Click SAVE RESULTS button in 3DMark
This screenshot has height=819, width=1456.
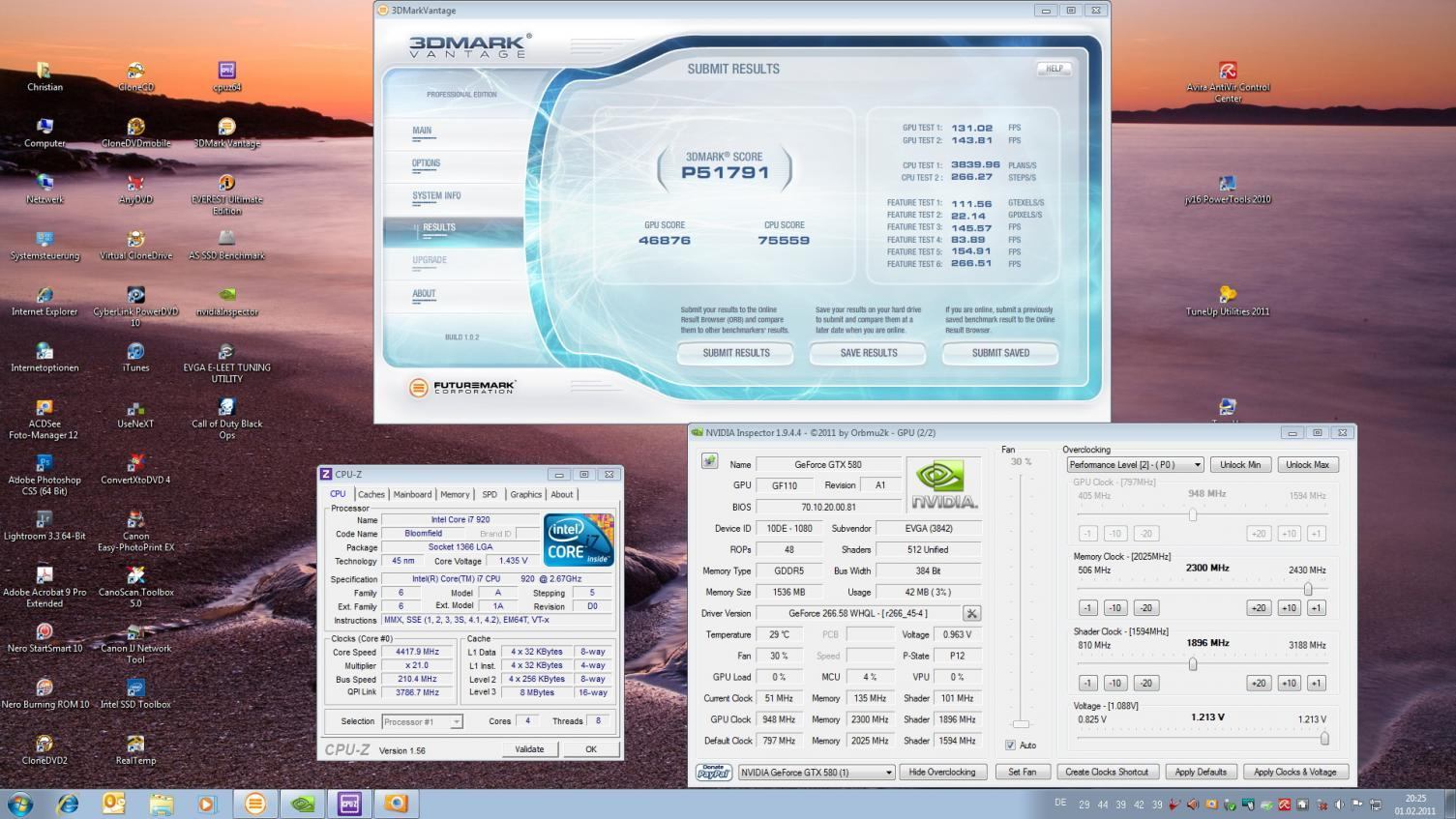click(869, 353)
